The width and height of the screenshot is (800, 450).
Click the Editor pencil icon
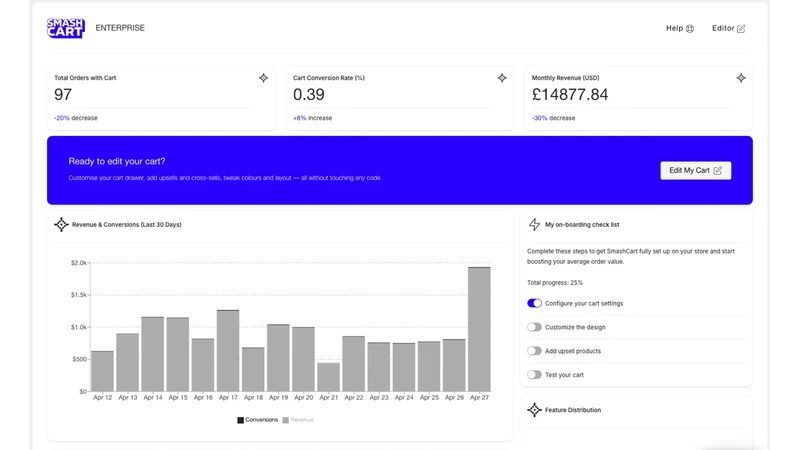[x=741, y=29]
